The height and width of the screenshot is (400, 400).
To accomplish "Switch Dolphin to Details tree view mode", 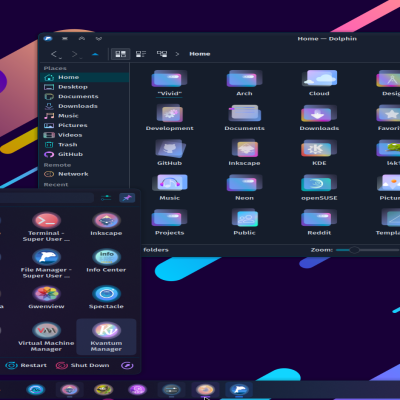I will 162,54.
